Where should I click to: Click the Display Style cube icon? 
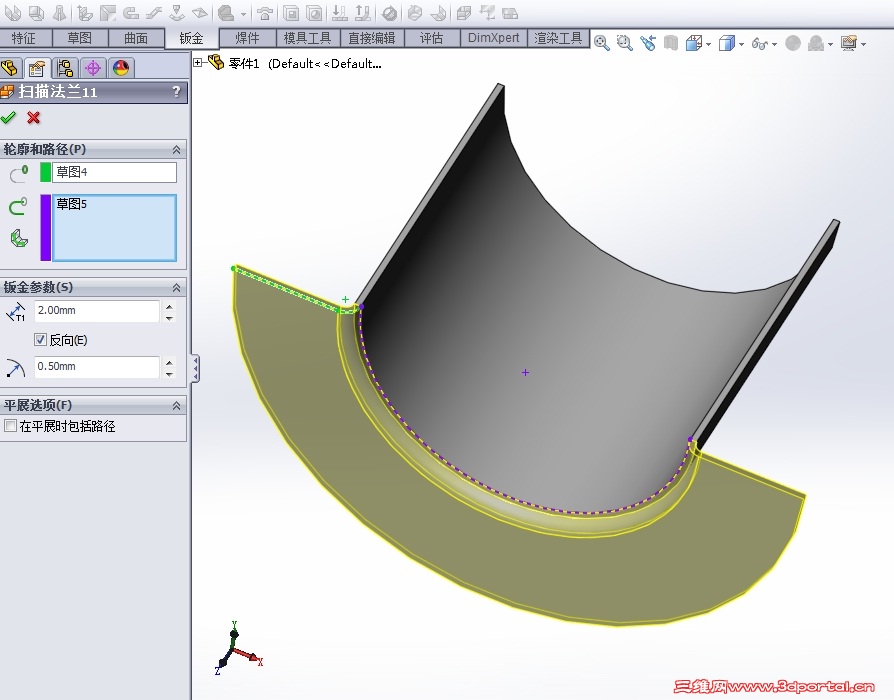pos(726,43)
